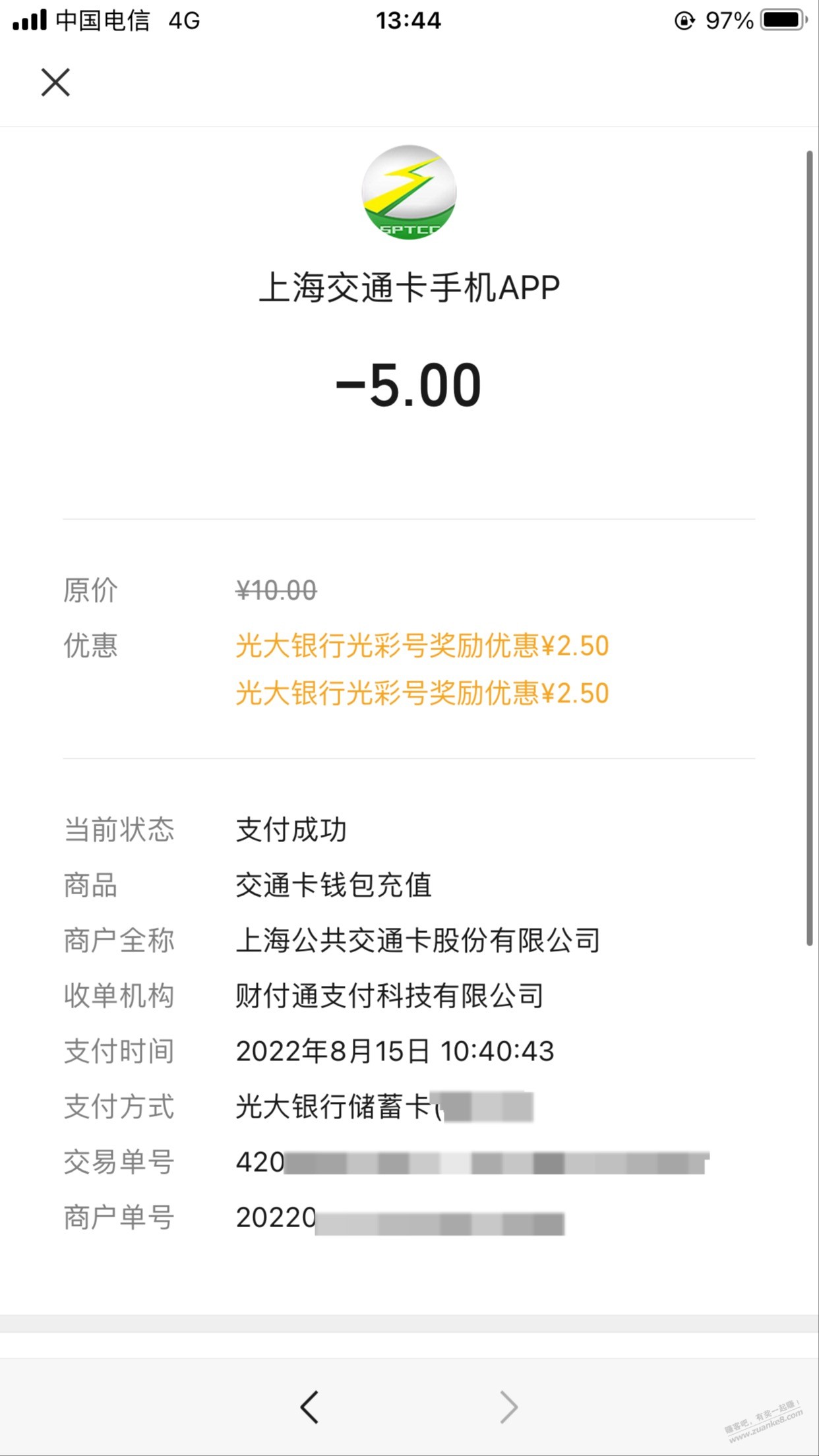Tap the payment time 2022年8月15日 10:40:43

coord(395,1051)
